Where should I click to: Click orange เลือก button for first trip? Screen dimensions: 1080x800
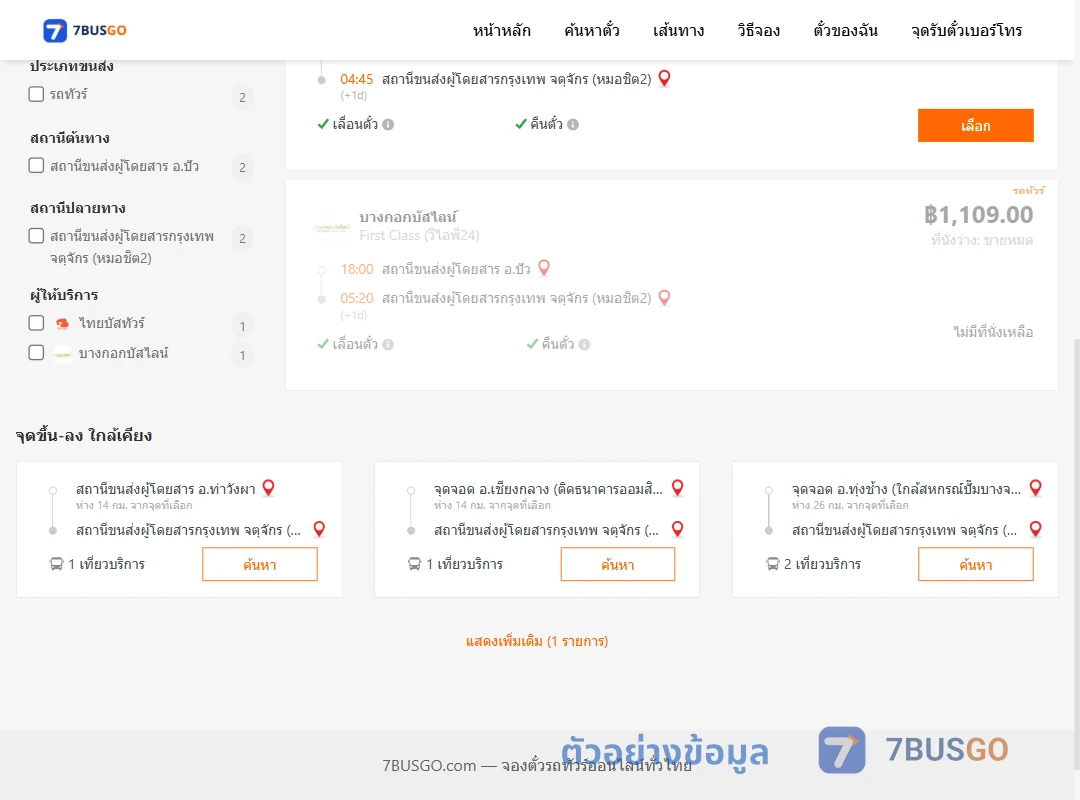tap(975, 125)
